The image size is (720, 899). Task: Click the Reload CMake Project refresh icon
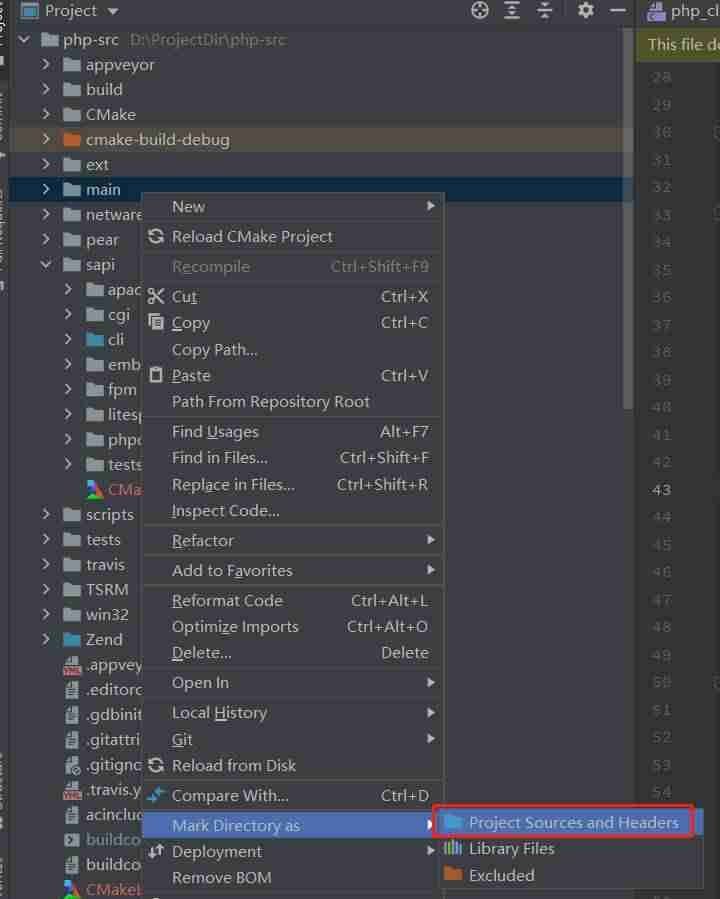point(156,236)
